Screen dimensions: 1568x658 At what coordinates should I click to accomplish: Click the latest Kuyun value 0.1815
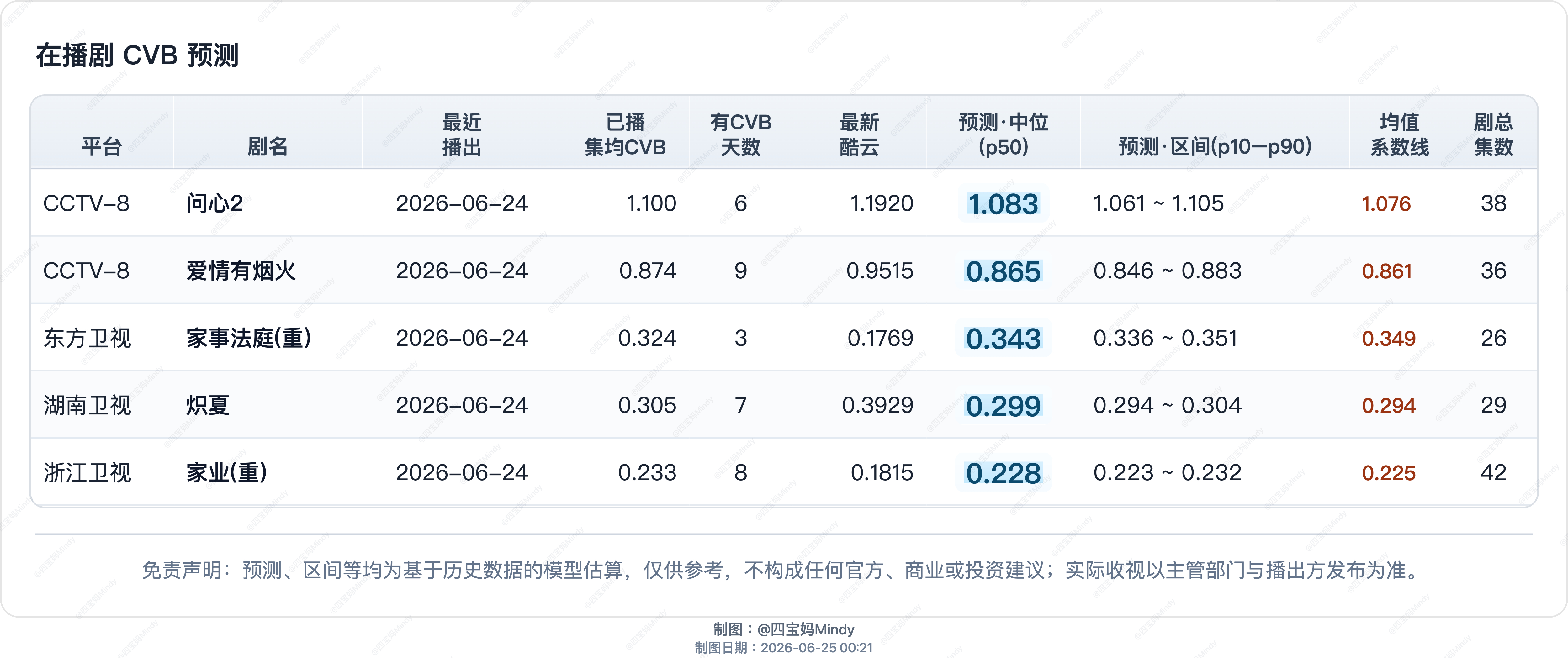[x=882, y=472]
